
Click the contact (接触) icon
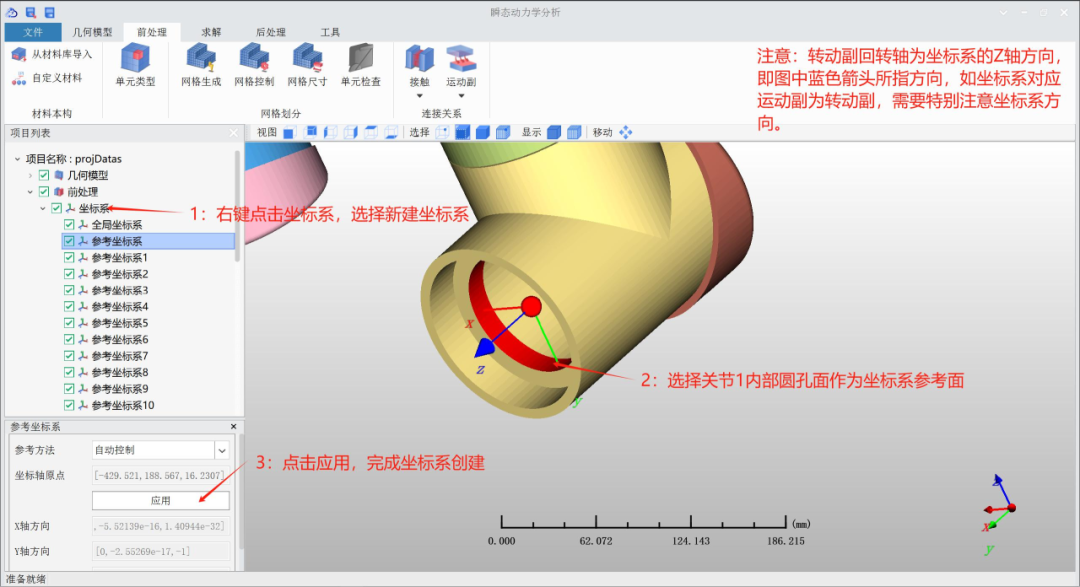pos(419,59)
